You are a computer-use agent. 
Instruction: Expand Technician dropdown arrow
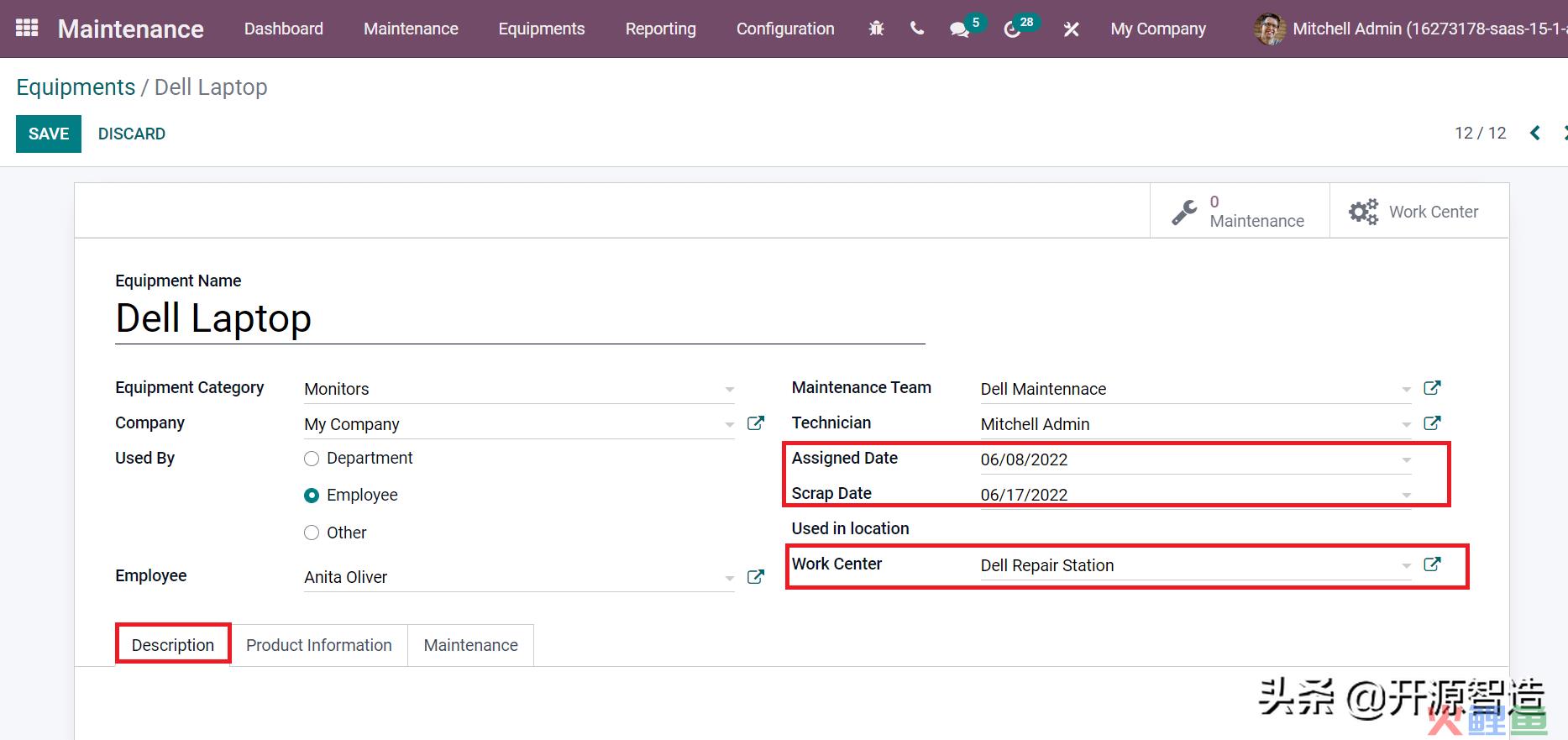(x=1406, y=425)
